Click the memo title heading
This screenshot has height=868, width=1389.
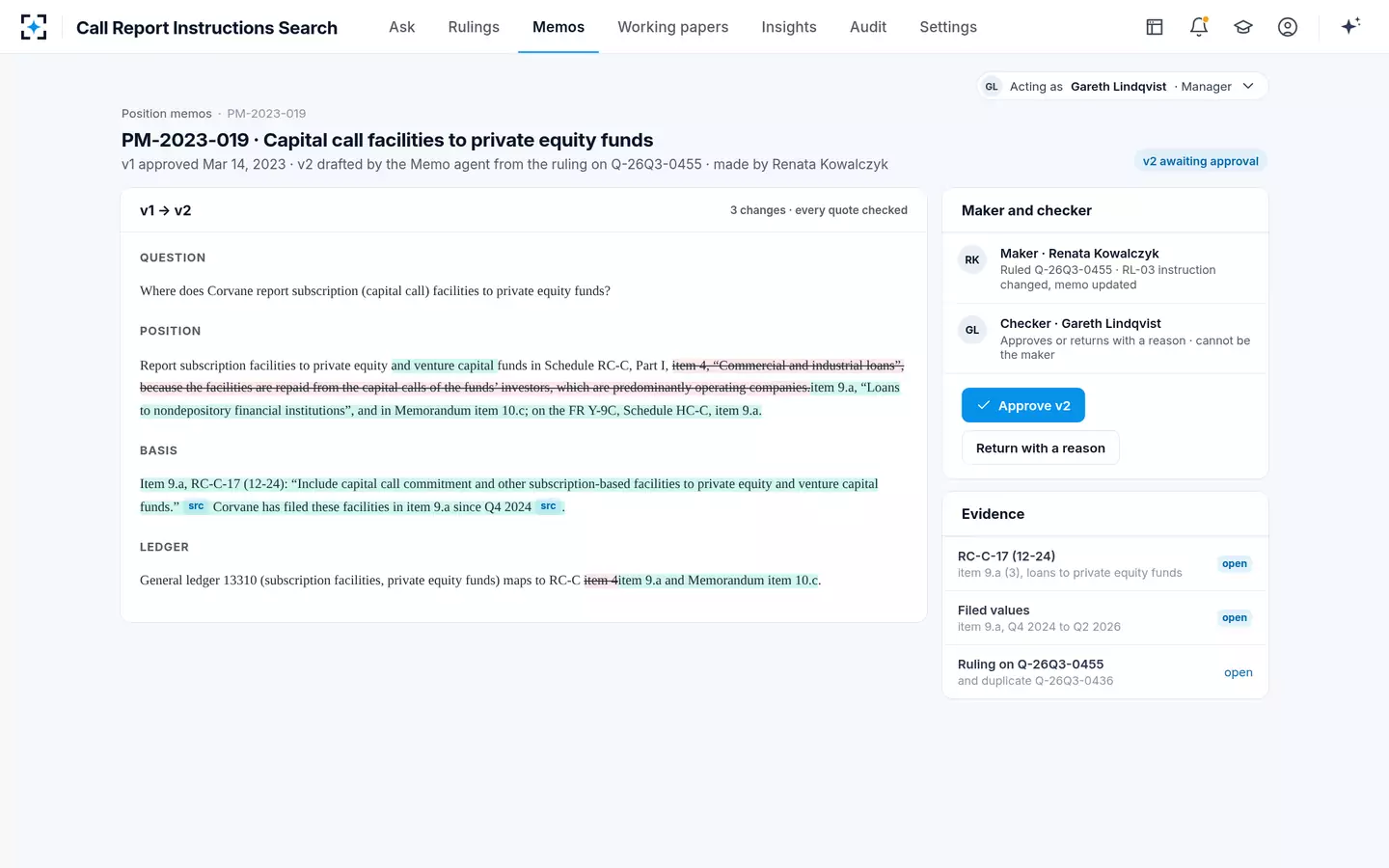(x=388, y=140)
